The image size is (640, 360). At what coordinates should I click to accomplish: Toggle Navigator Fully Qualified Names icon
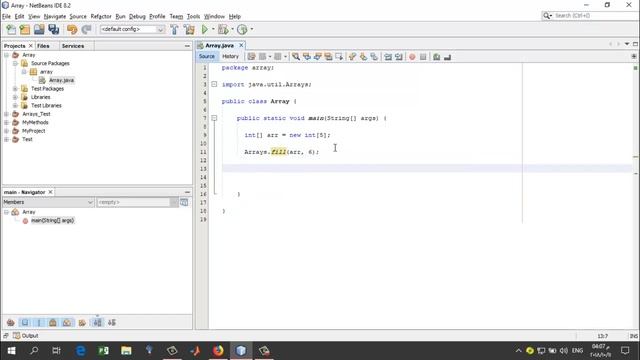(82, 323)
